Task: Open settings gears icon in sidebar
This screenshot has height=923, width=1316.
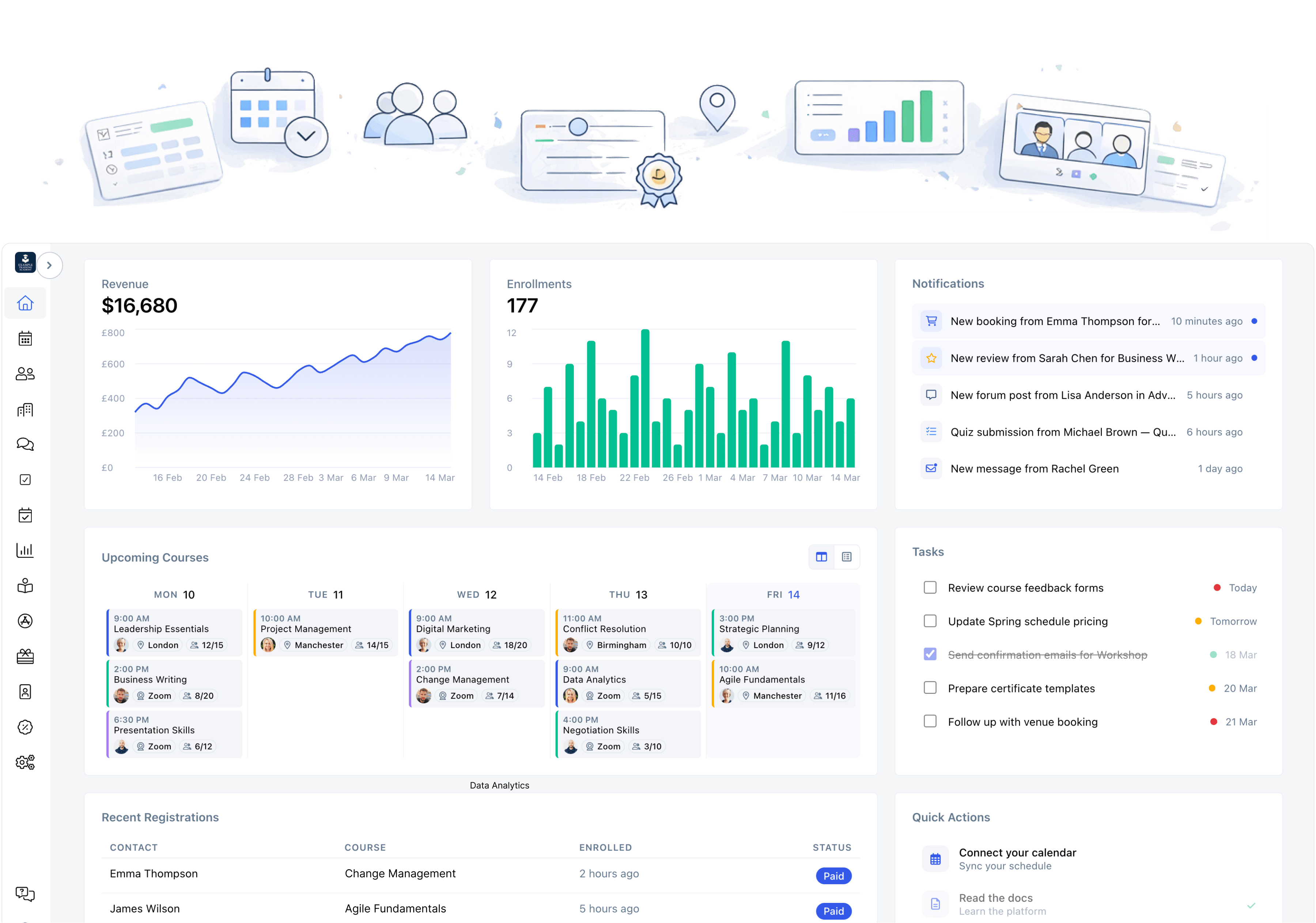Action: 25,762
